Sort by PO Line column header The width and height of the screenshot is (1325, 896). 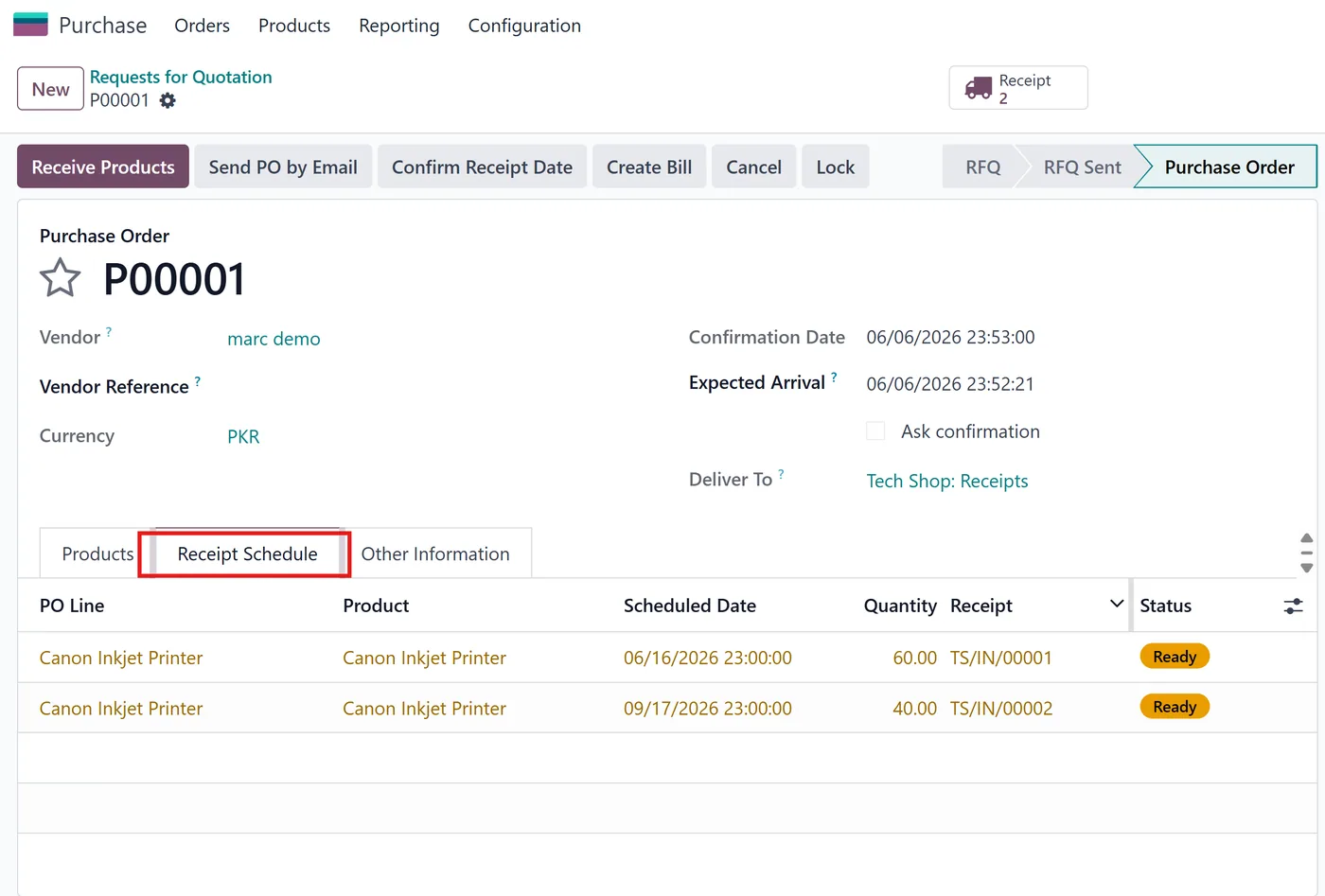click(72, 606)
